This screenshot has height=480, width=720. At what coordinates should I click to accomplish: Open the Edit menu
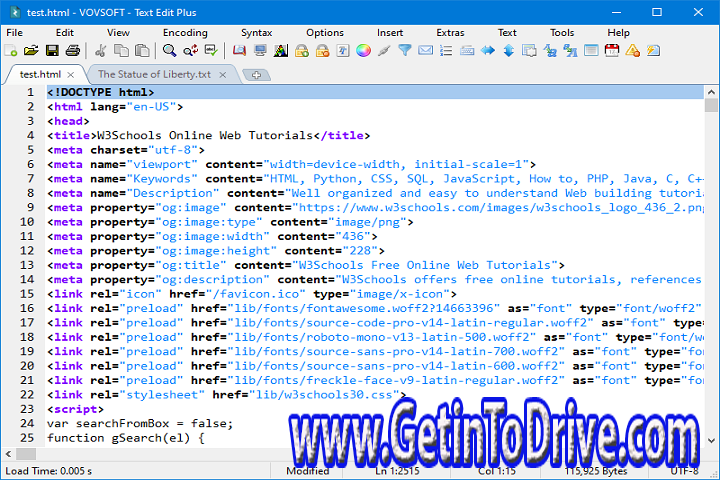65,33
